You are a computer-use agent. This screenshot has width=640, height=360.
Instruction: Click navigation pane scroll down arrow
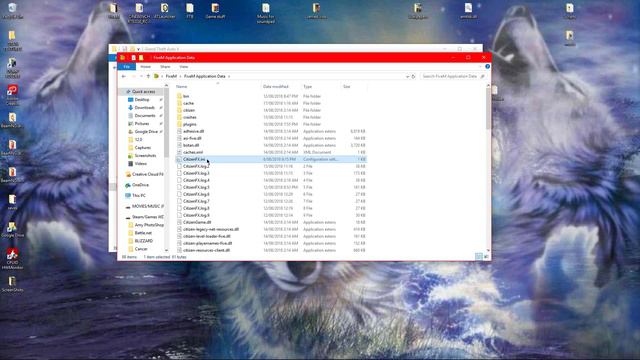point(166,250)
